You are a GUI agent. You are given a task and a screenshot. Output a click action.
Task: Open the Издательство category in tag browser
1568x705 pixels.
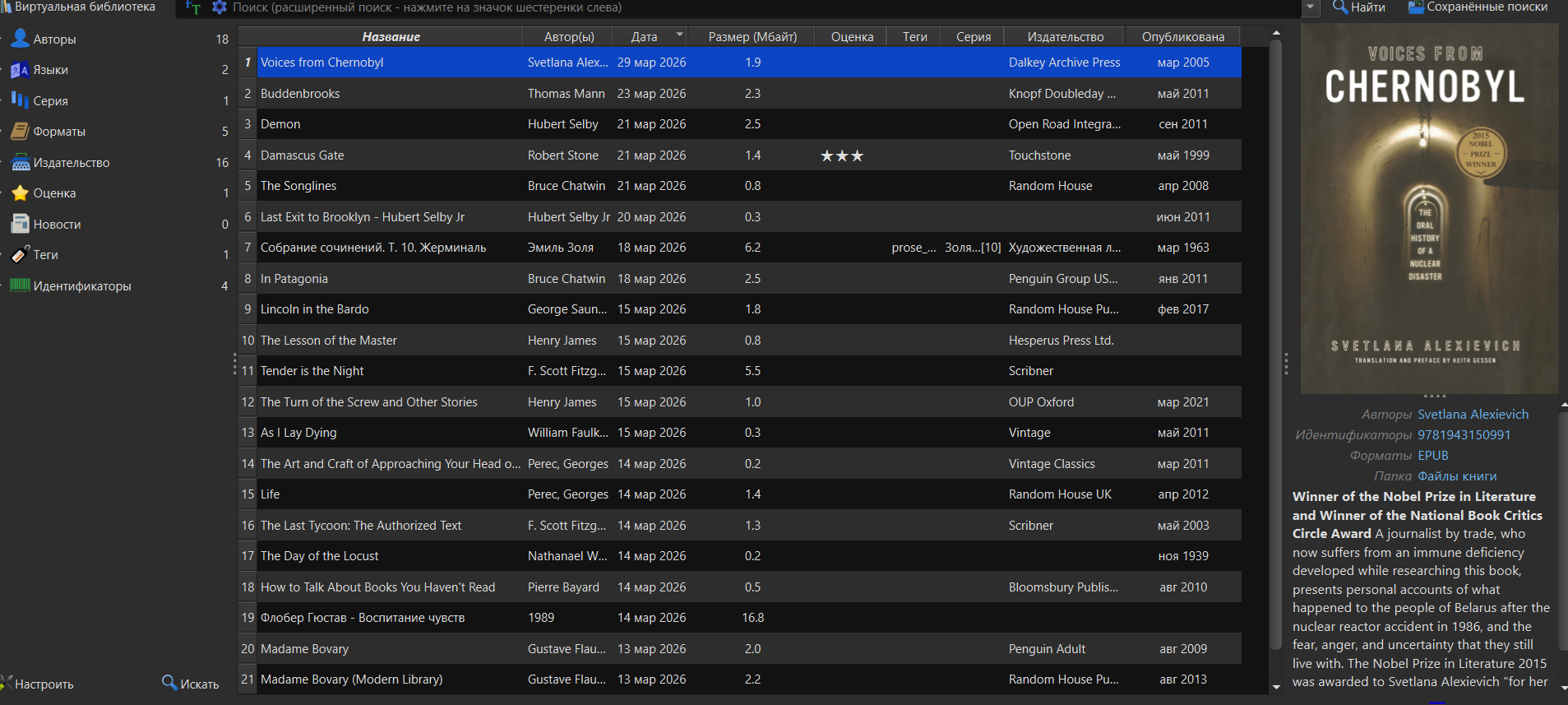point(72,162)
